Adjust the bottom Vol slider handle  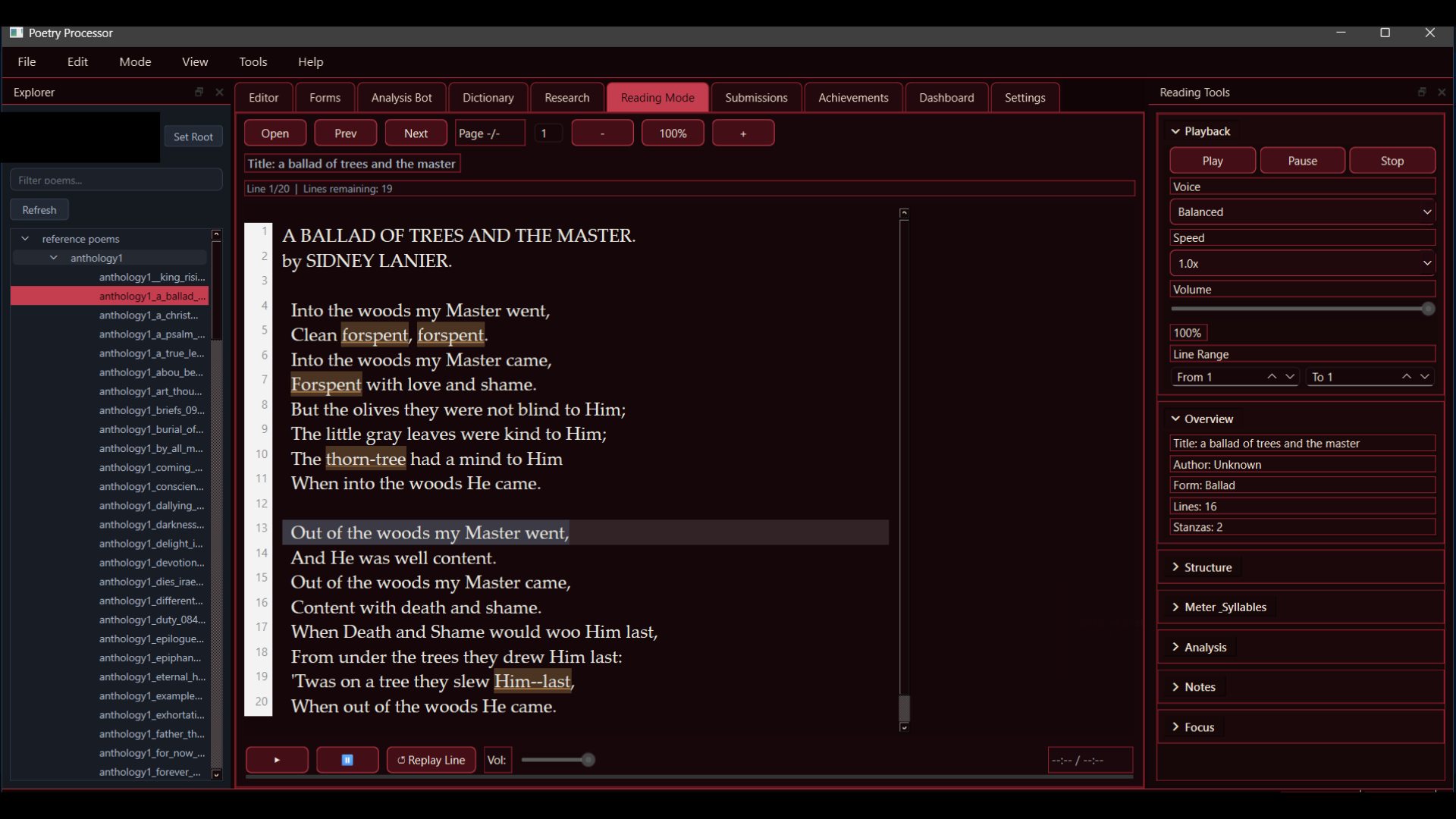coord(588,760)
